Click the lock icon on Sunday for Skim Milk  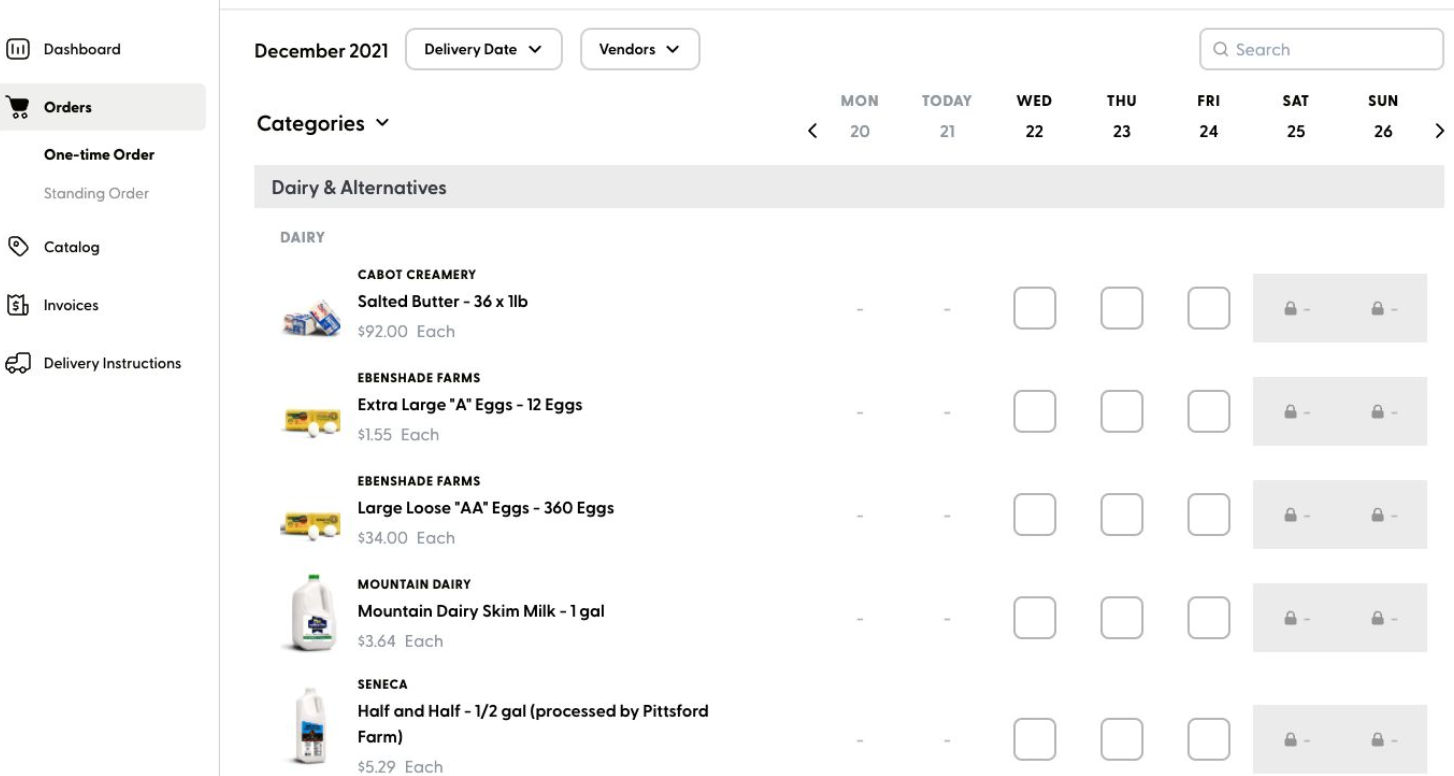(1380, 618)
